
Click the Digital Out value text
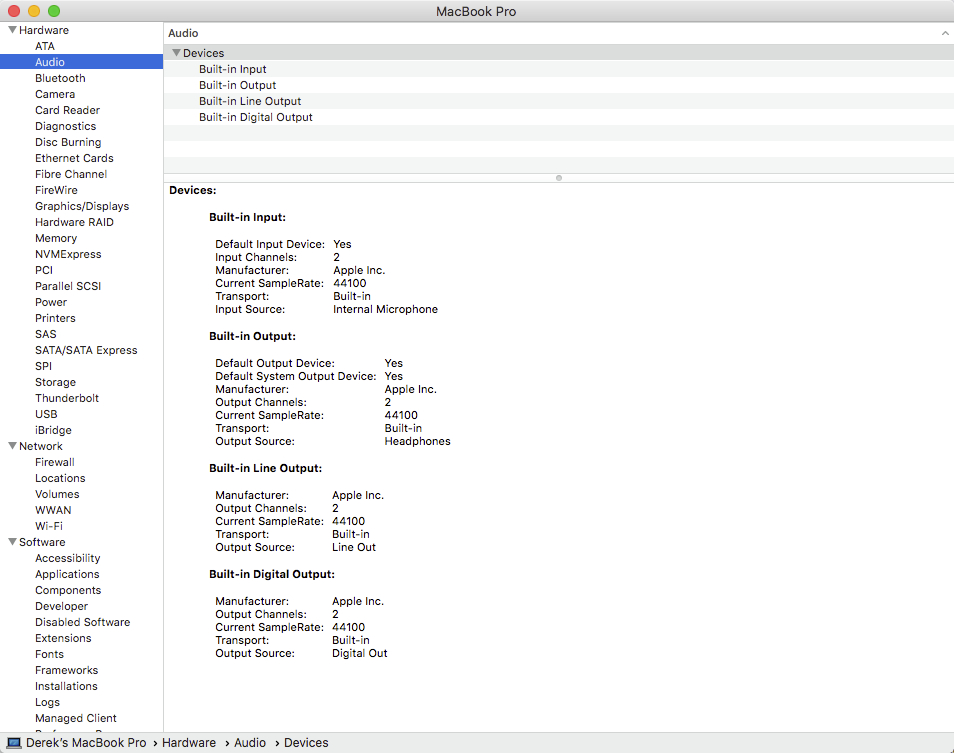[x=360, y=653]
